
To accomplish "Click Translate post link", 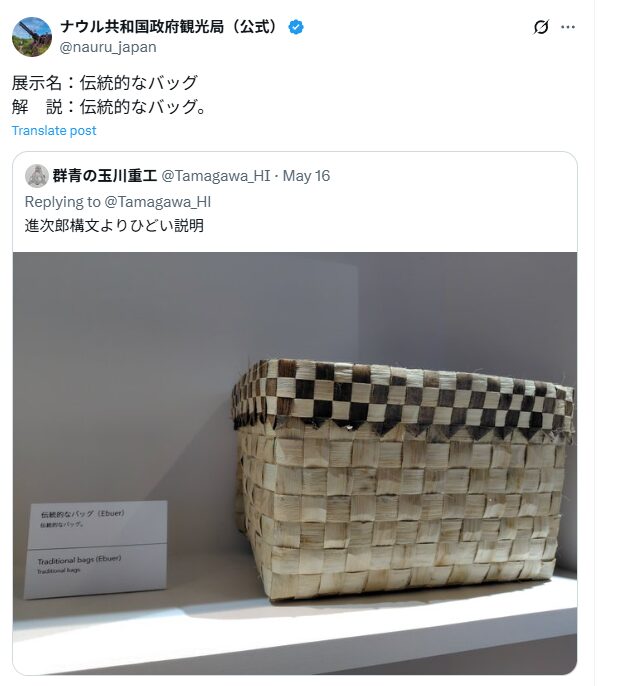I will click(x=54, y=131).
